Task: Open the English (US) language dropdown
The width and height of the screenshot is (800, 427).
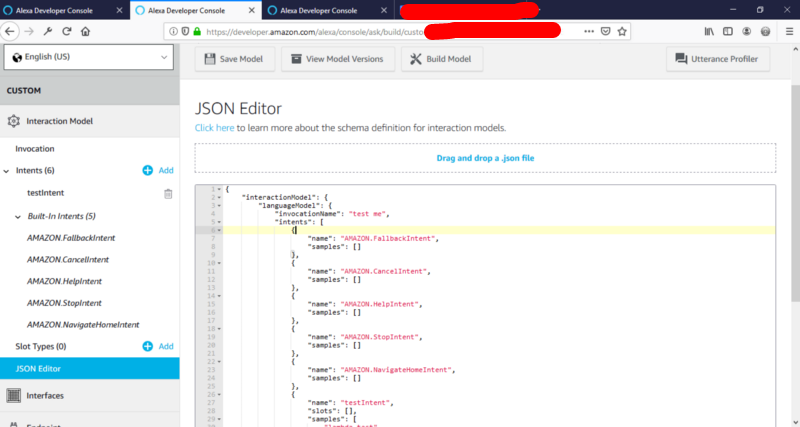Action: tap(89, 57)
